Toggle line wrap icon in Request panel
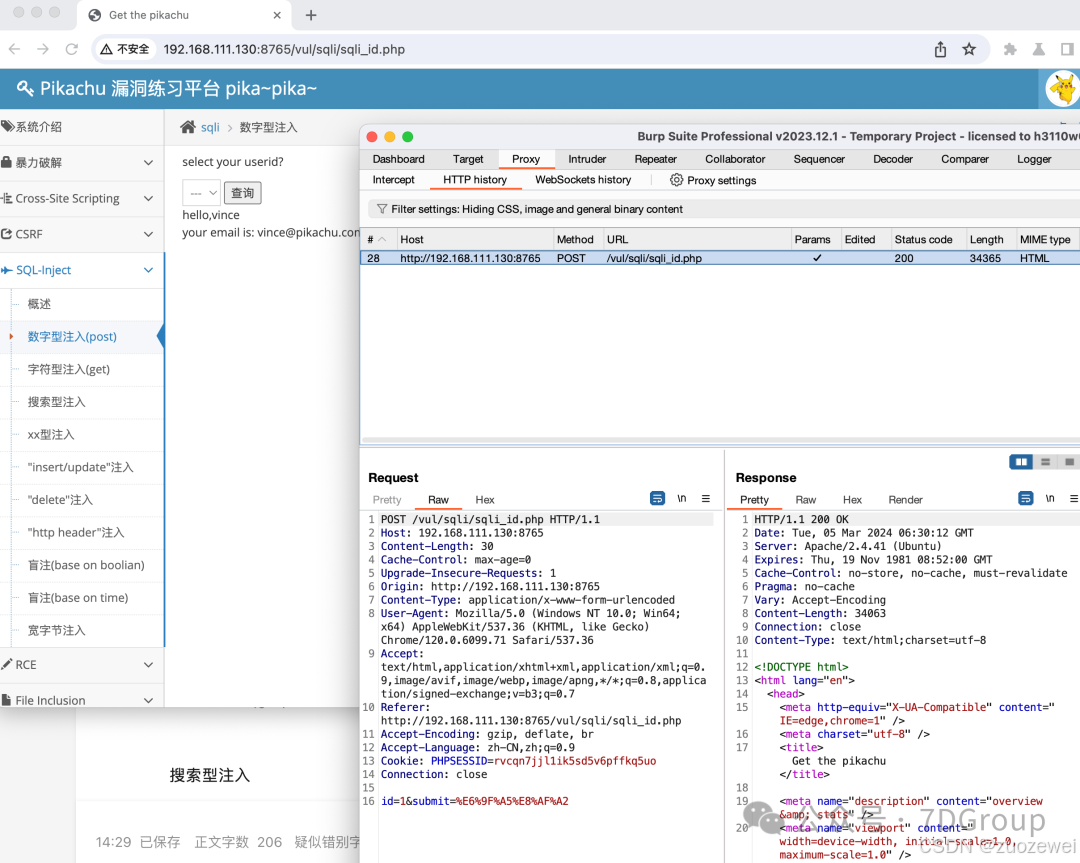 tap(657, 498)
